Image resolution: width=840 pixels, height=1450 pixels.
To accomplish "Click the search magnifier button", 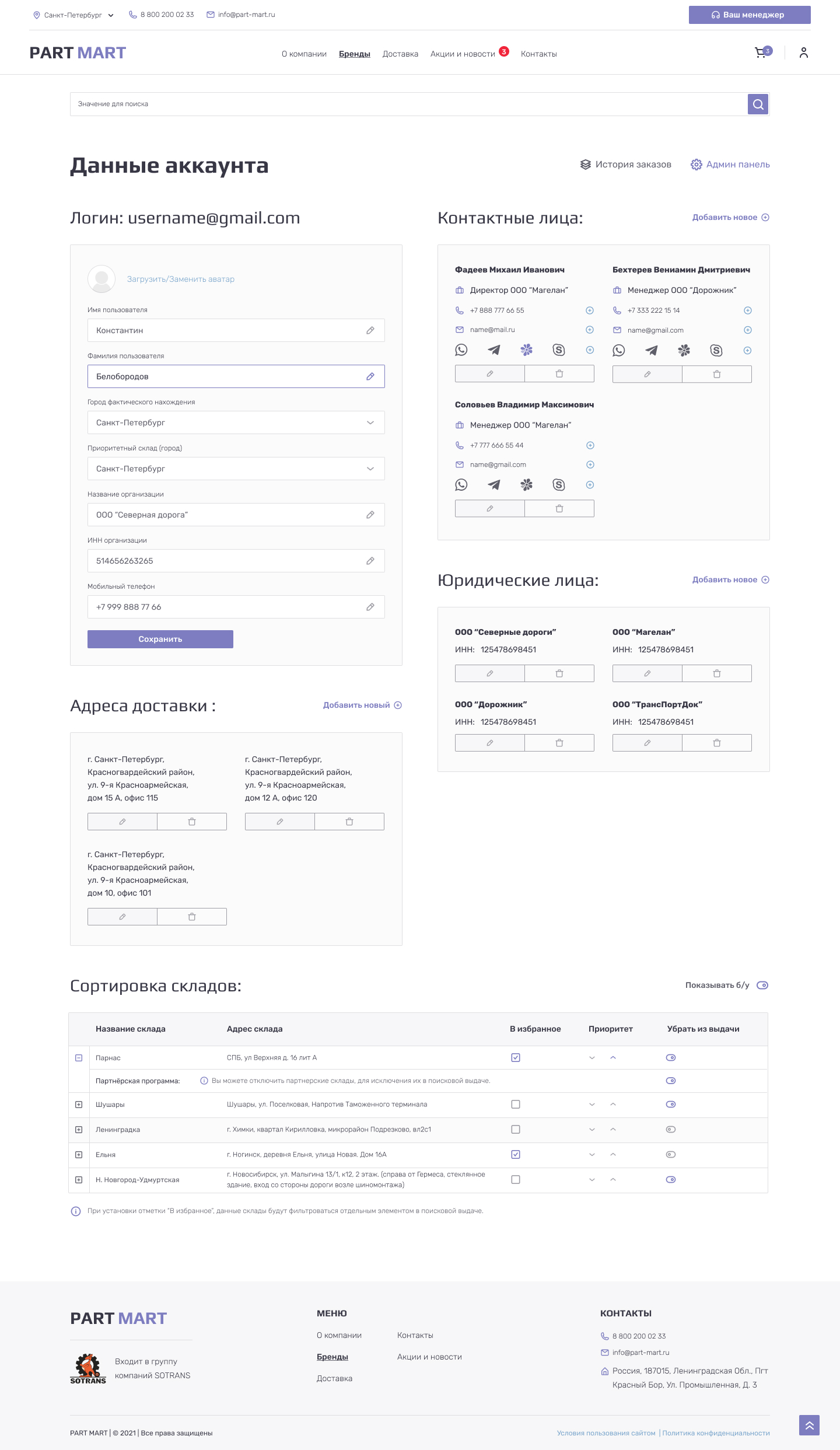I will pos(758,104).
